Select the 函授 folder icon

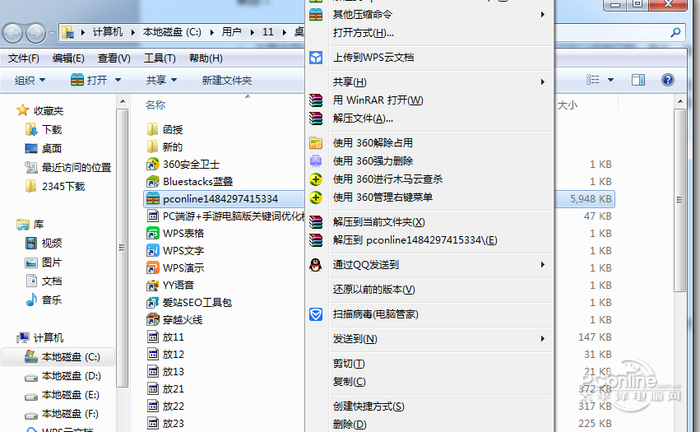153,129
